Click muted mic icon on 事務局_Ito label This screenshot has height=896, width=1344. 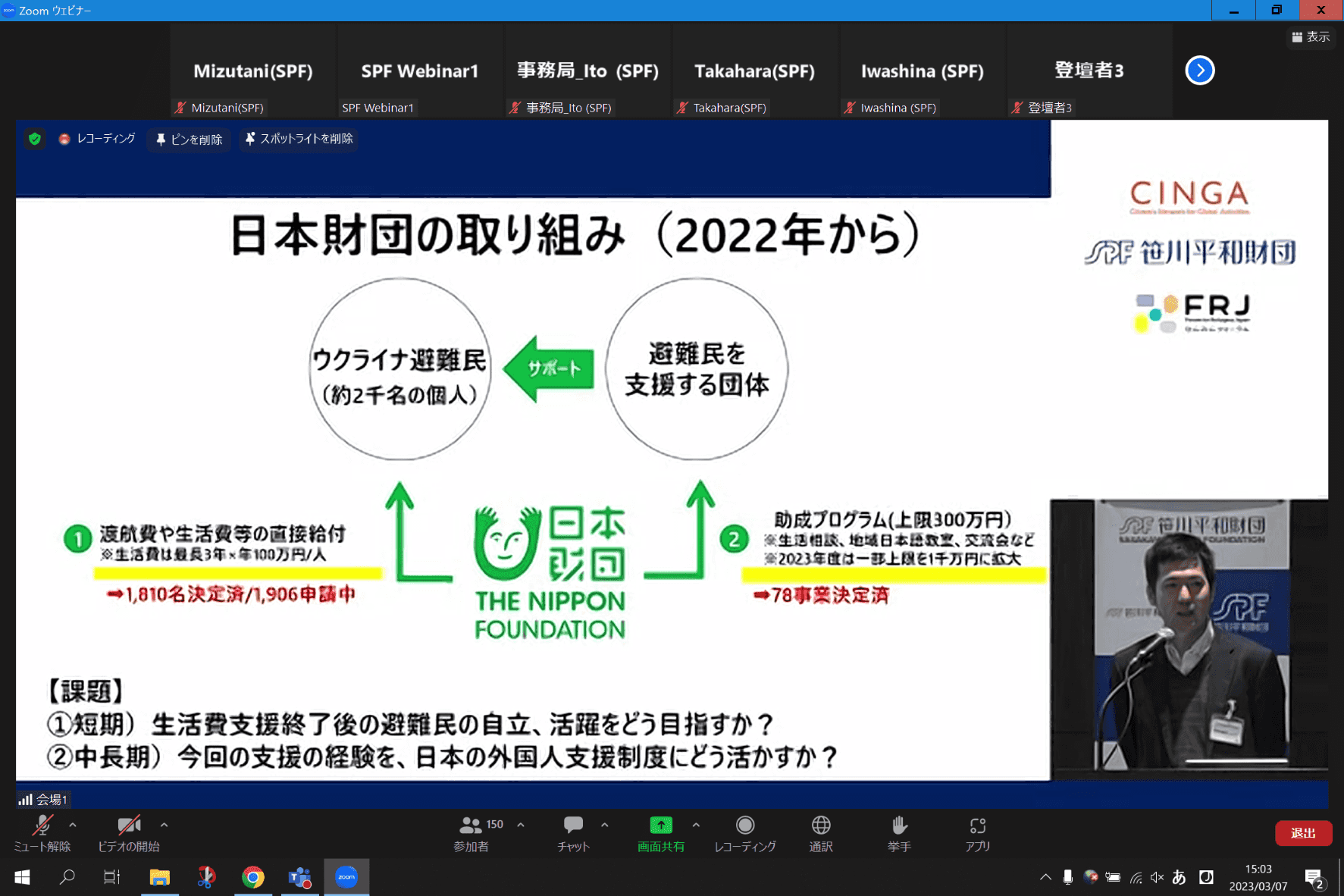click(x=515, y=108)
